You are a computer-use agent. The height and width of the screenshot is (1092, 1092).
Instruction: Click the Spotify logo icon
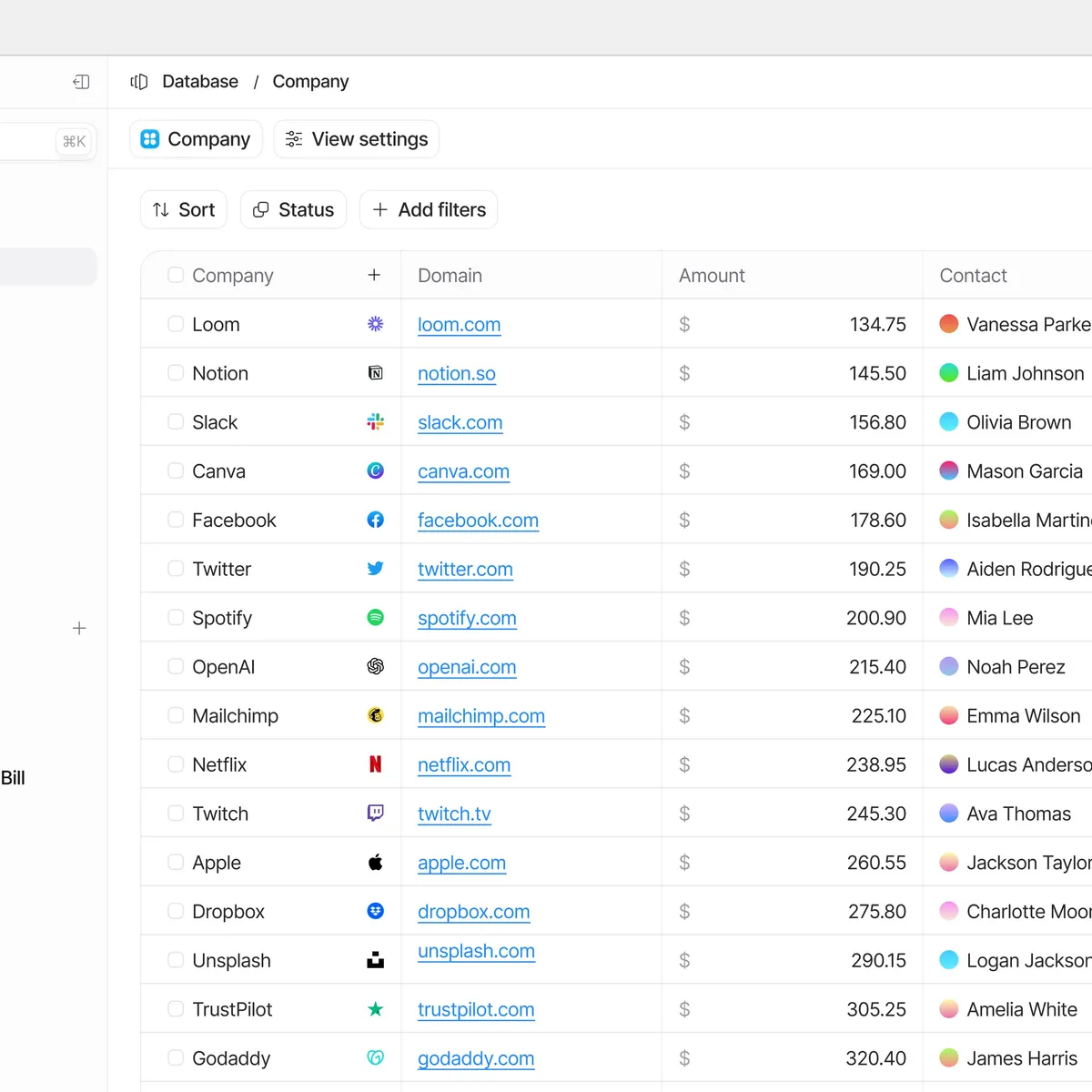click(375, 618)
